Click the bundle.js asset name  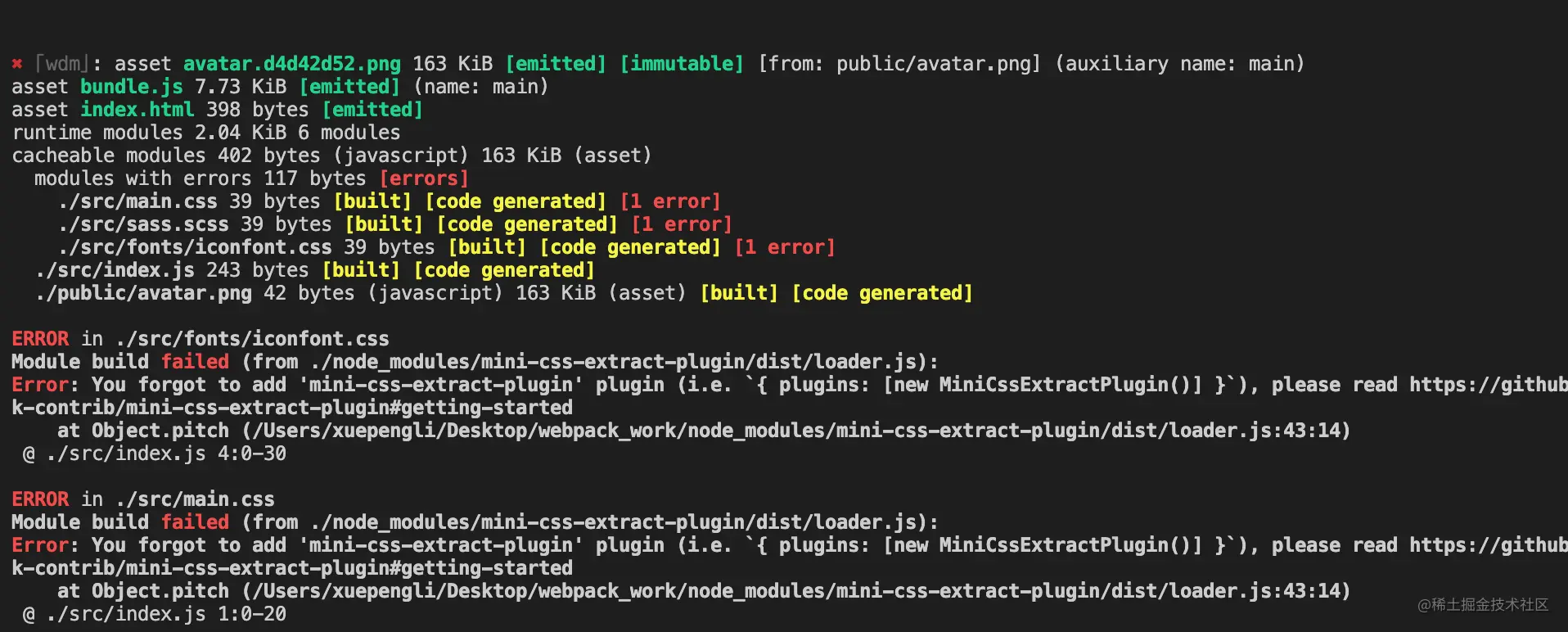coord(131,87)
